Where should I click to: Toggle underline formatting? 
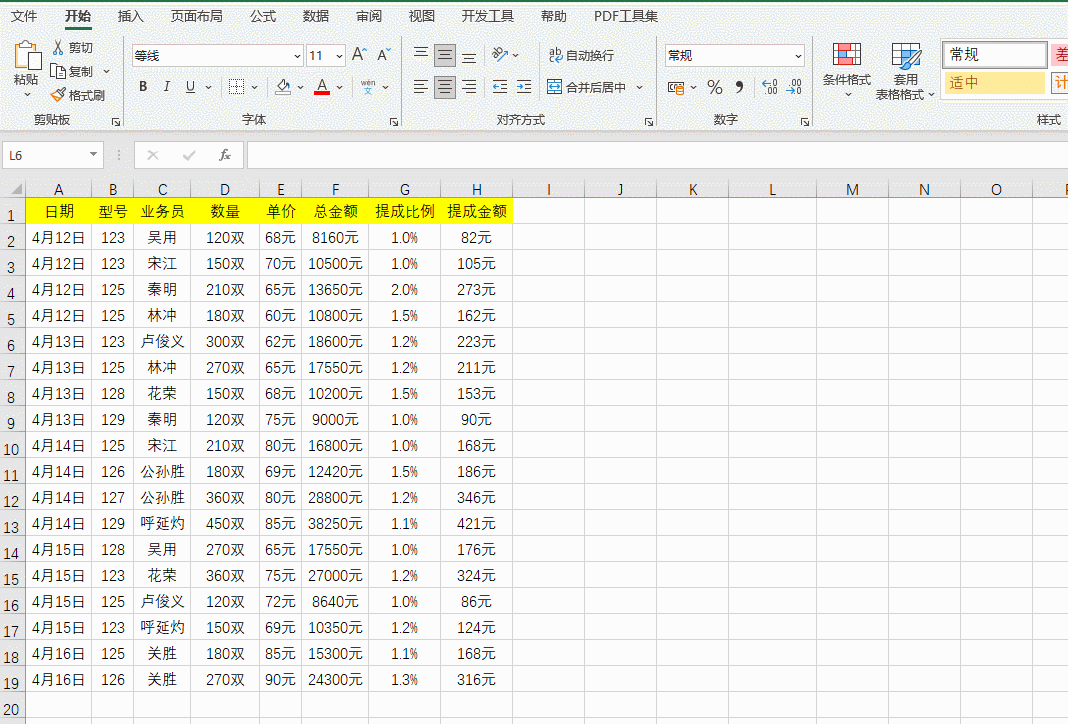pos(191,86)
